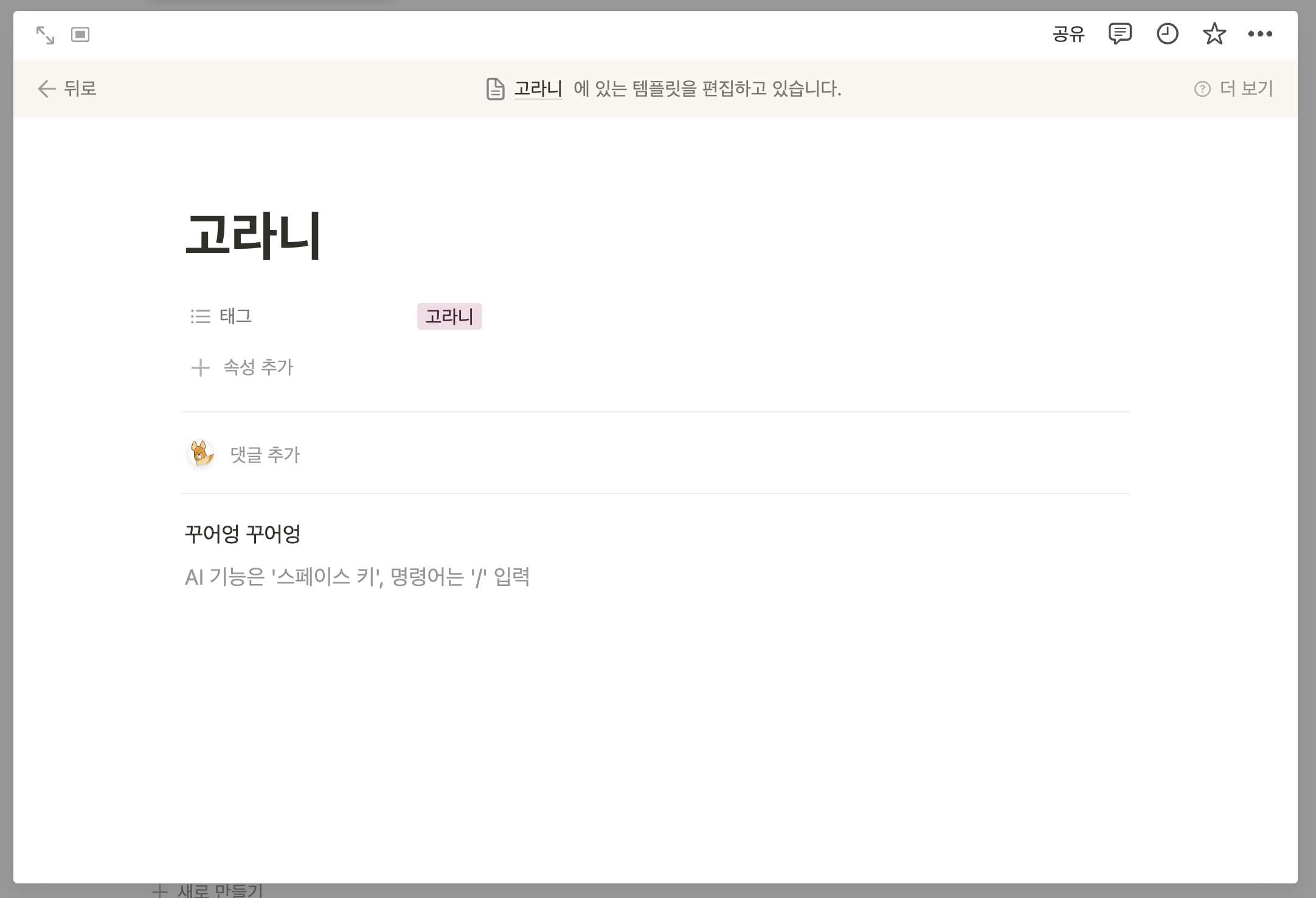
Task: Click the 꾸어엉 꾸어엉 text block
Action: click(243, 534)
